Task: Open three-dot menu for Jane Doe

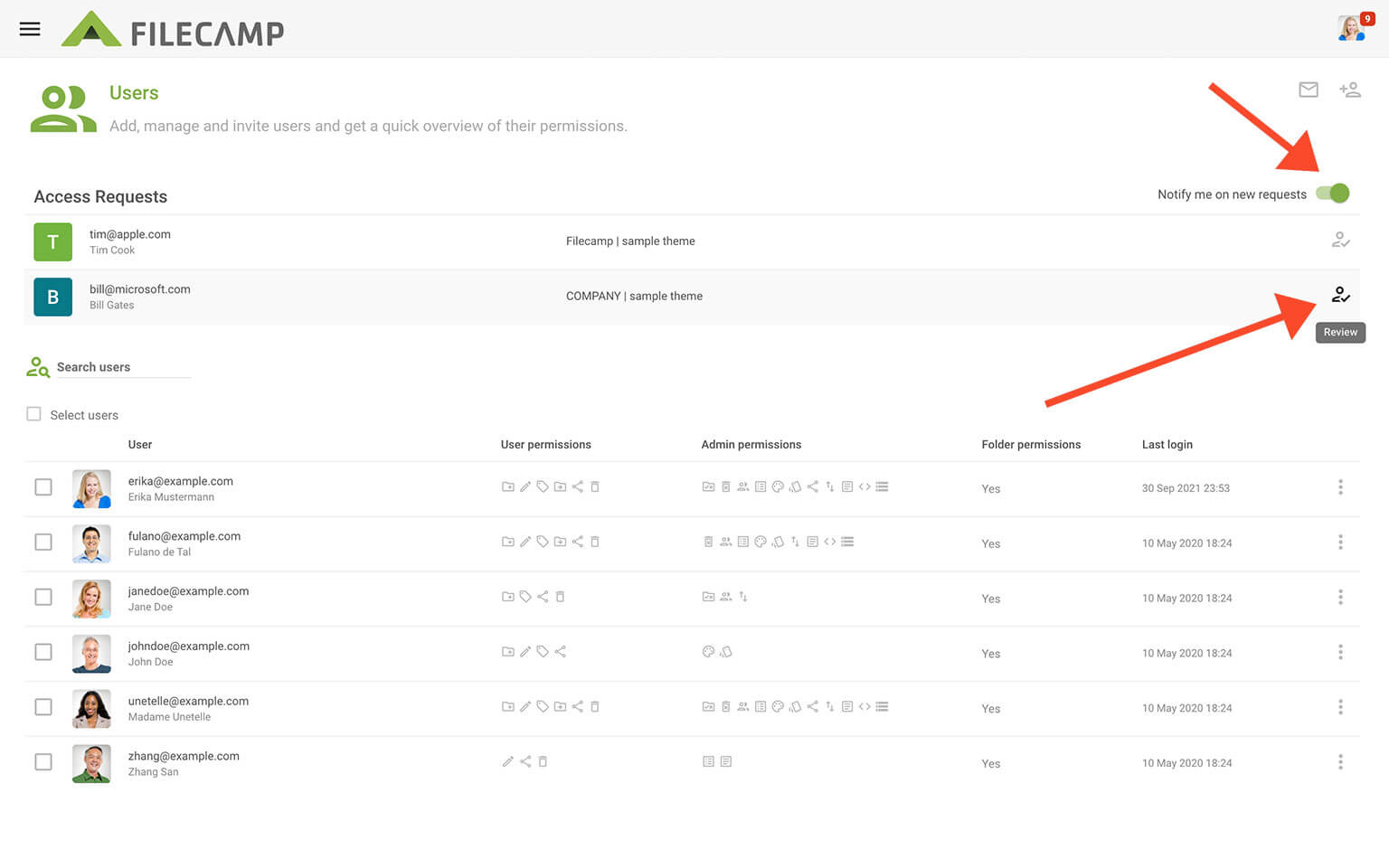Action: [x=1340, y=598]
